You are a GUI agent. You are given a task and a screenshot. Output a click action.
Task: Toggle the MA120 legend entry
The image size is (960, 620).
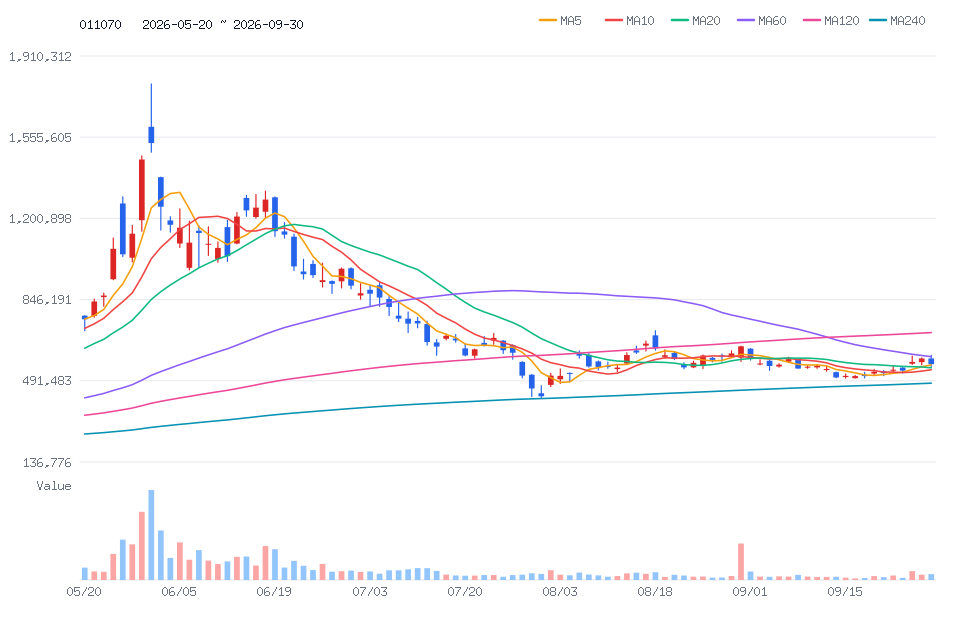click(x=831, y=21)
